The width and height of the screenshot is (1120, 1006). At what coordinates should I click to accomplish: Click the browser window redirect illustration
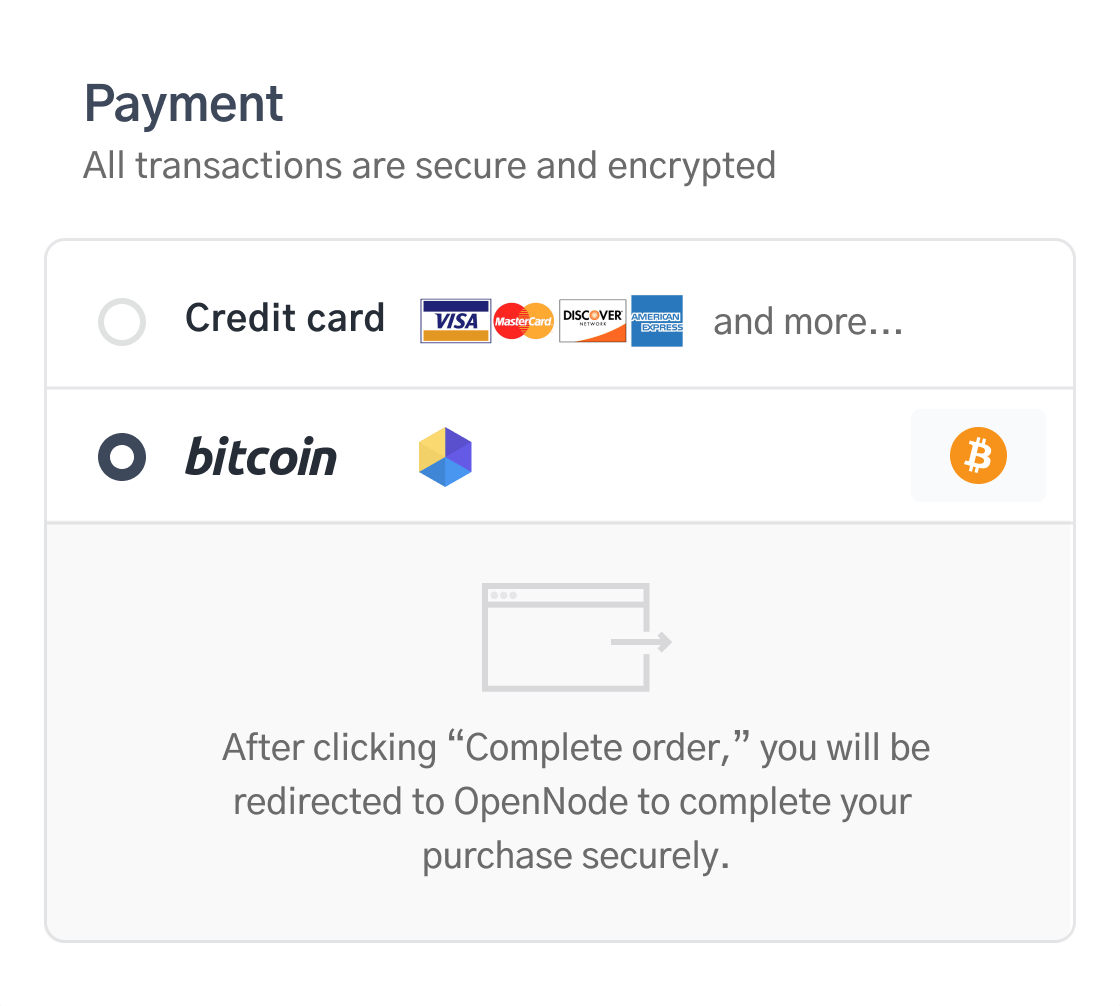pos(567,637)
